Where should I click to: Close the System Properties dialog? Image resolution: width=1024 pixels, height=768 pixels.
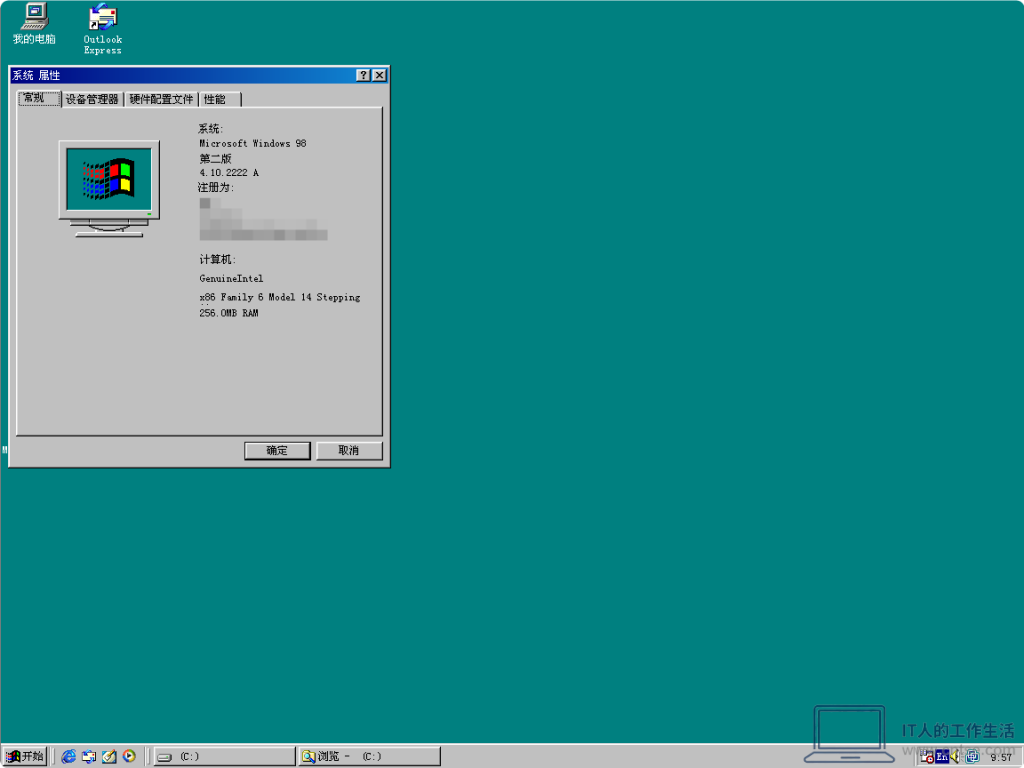[x=379, y=75]
